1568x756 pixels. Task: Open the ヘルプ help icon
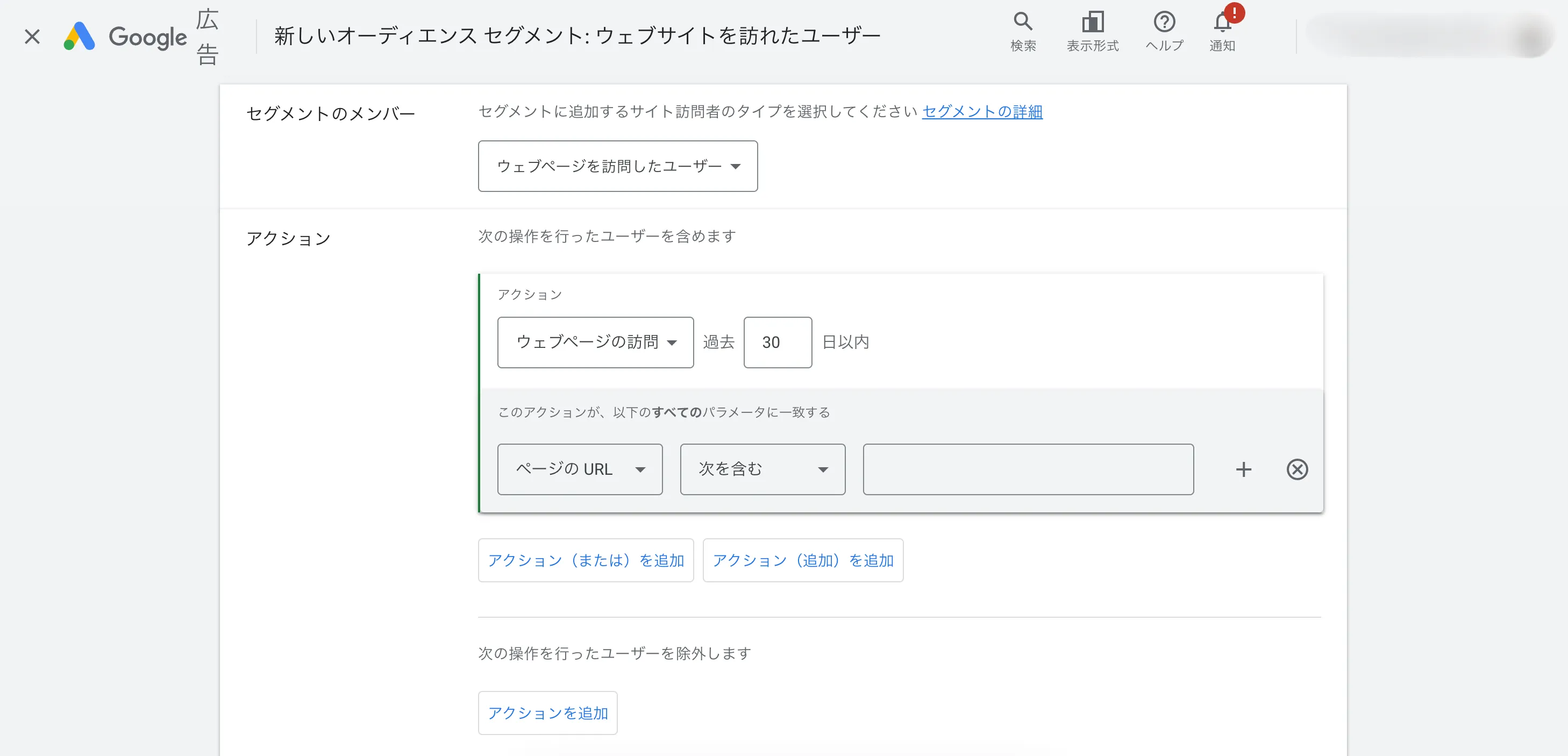click(x=1164, y=23)
